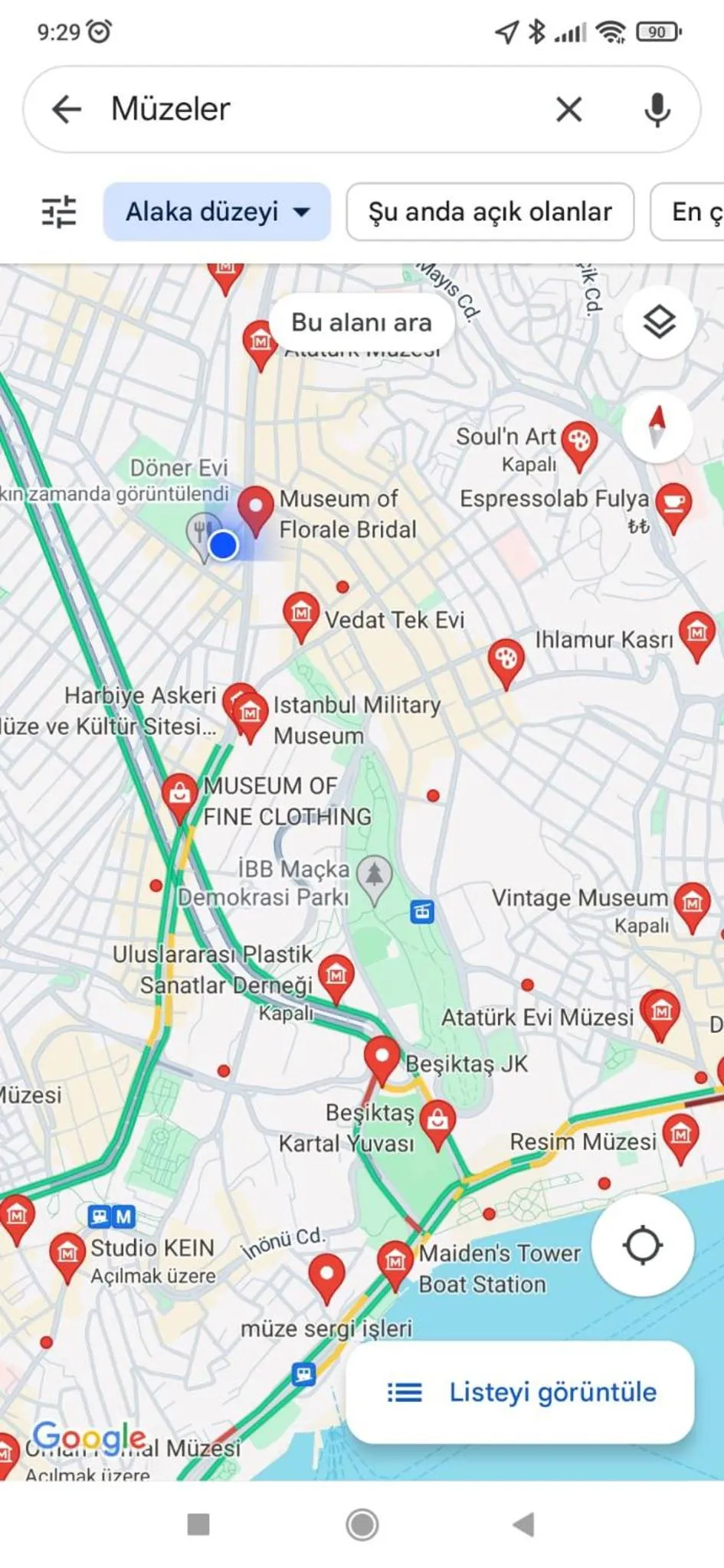This screenshot has width=724, height=1568.
Task: Center map on my location
Action: [643, 1245]
